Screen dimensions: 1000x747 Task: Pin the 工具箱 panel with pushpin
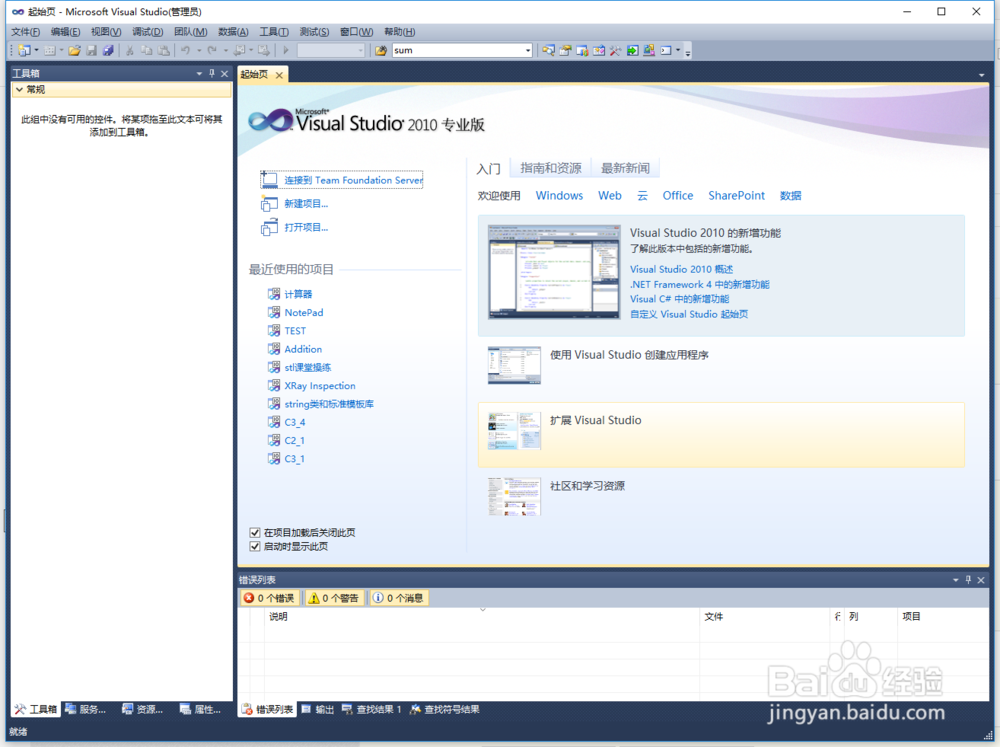tap(212, 73)
